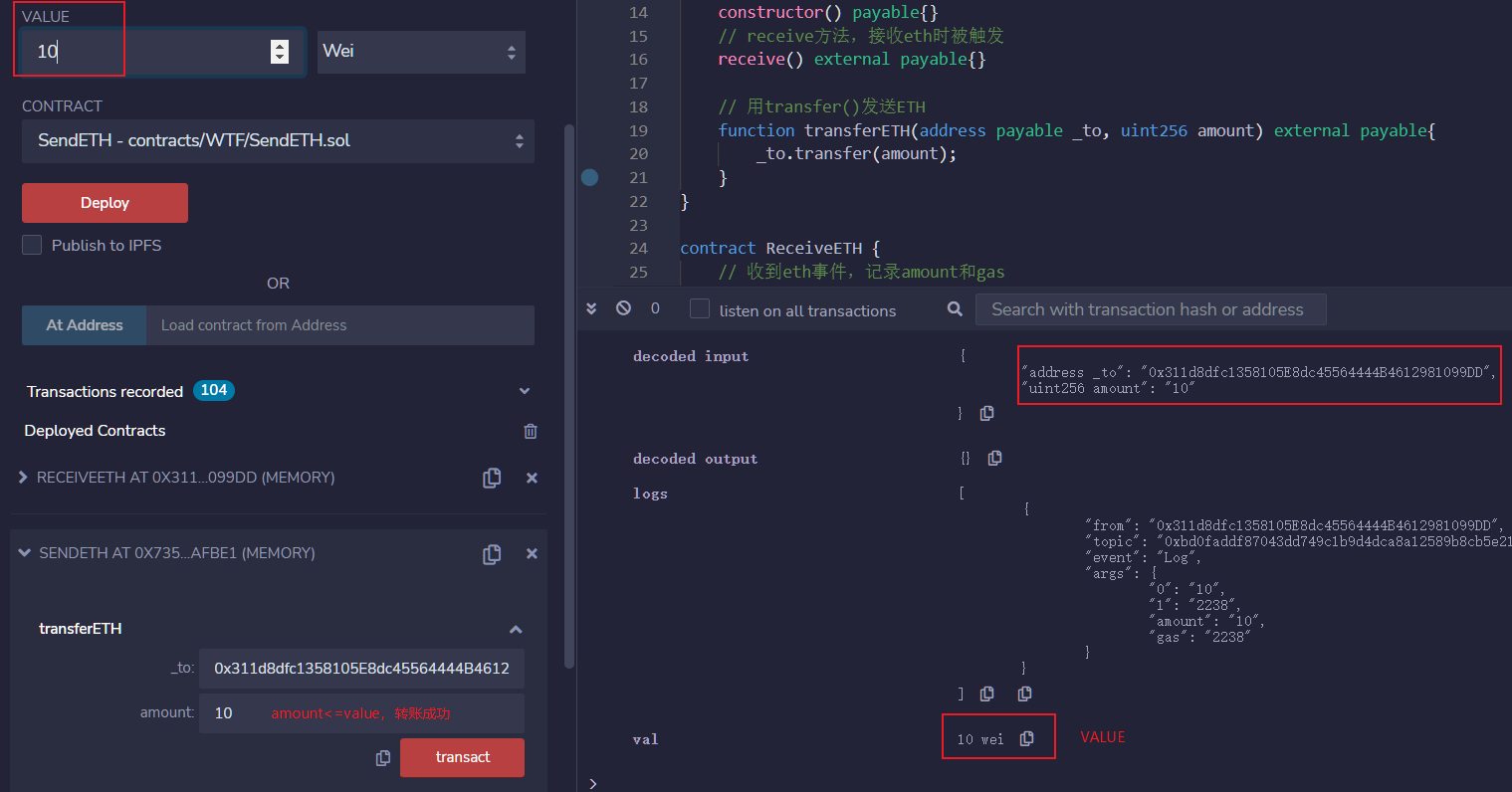
Task: Click the red Deploy button
Action: 105,203
